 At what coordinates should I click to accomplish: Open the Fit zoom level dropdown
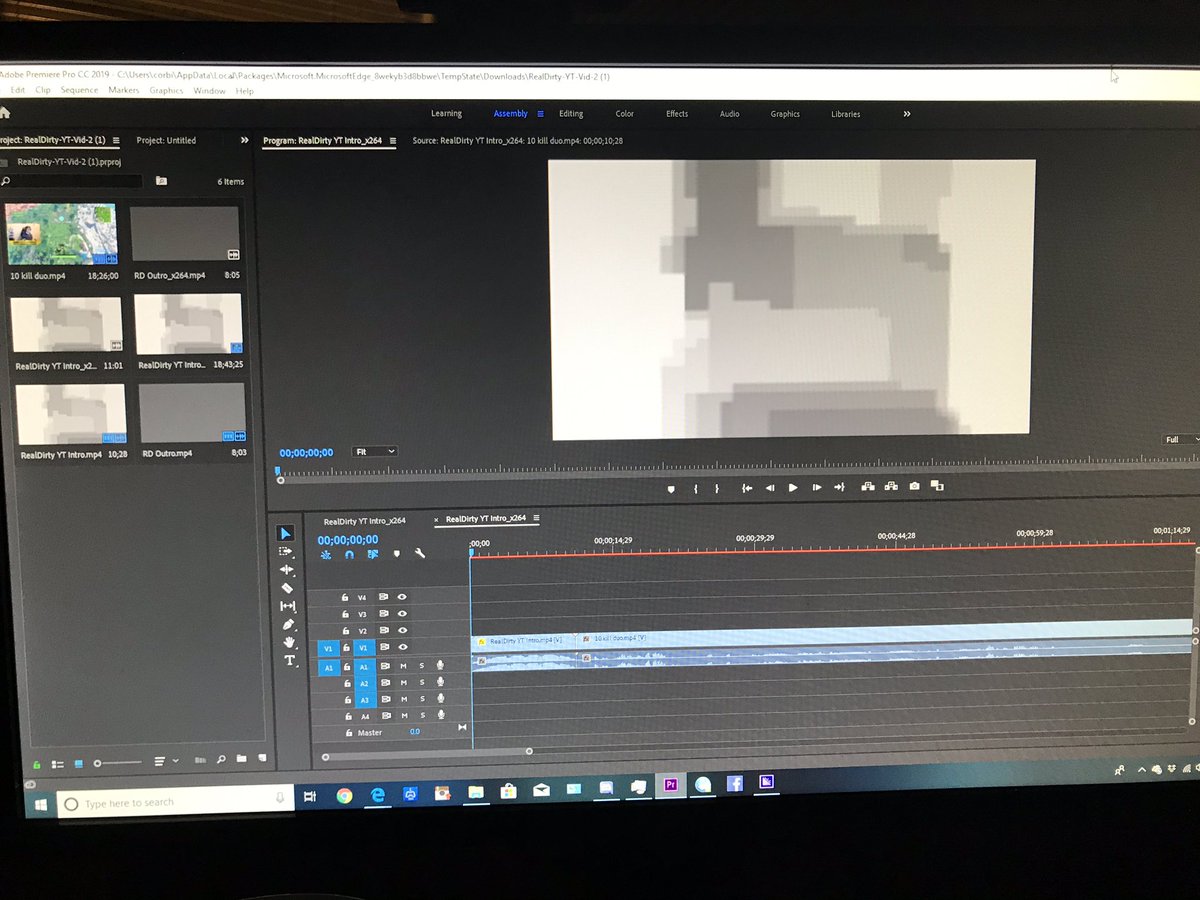pyautogui.click(x=376, y=452)
